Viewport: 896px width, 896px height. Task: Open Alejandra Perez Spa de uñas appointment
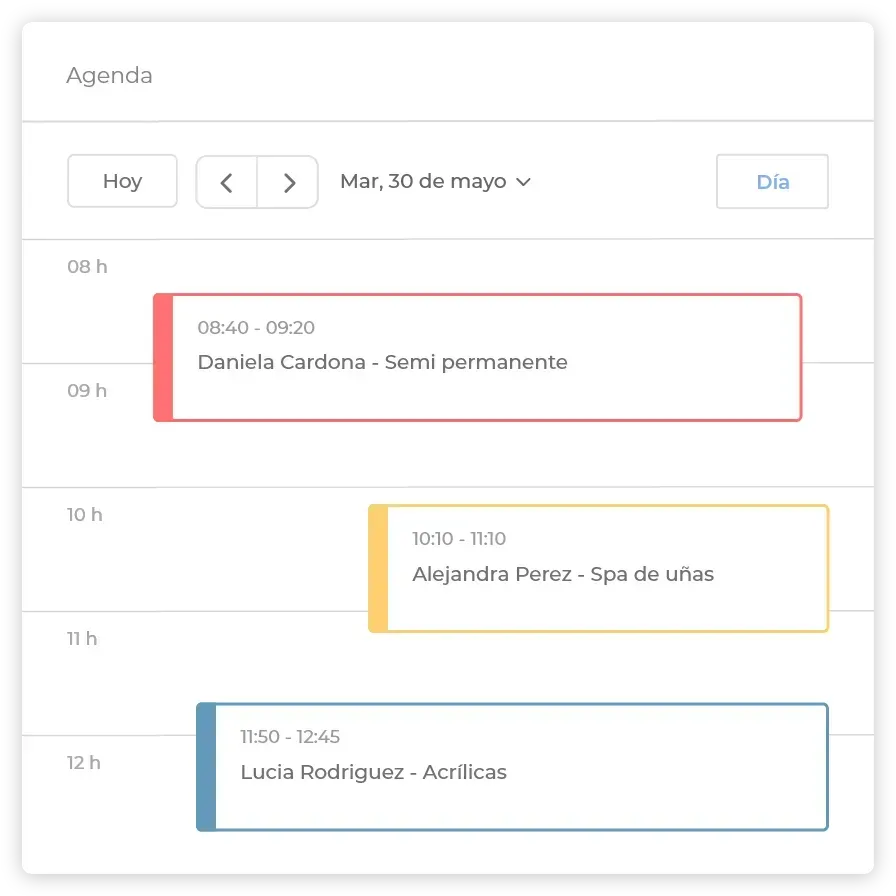[x=598, y=569]
